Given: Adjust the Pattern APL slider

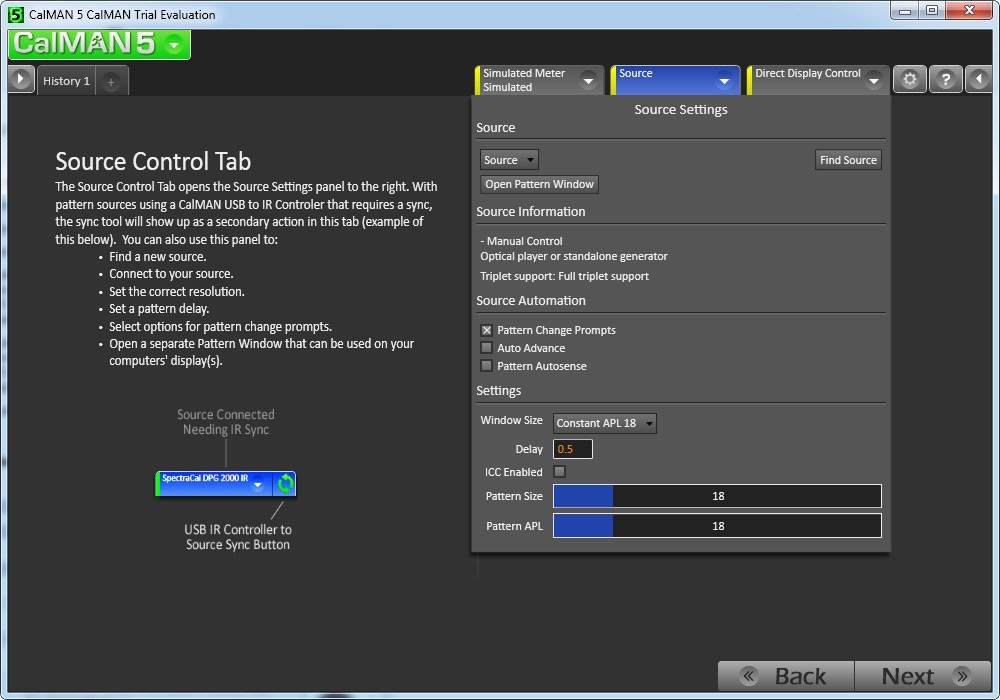Looking at the screenshot, I should tap(717, 526).
